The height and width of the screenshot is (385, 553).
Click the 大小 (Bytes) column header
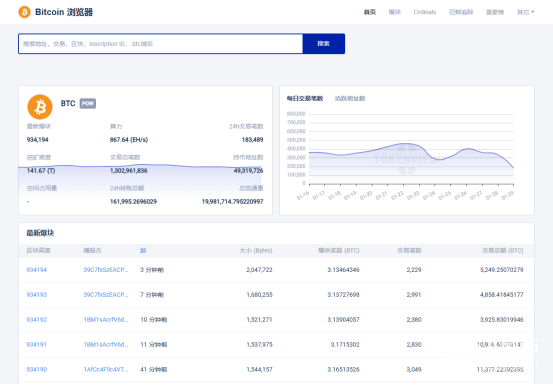[256, 250]
